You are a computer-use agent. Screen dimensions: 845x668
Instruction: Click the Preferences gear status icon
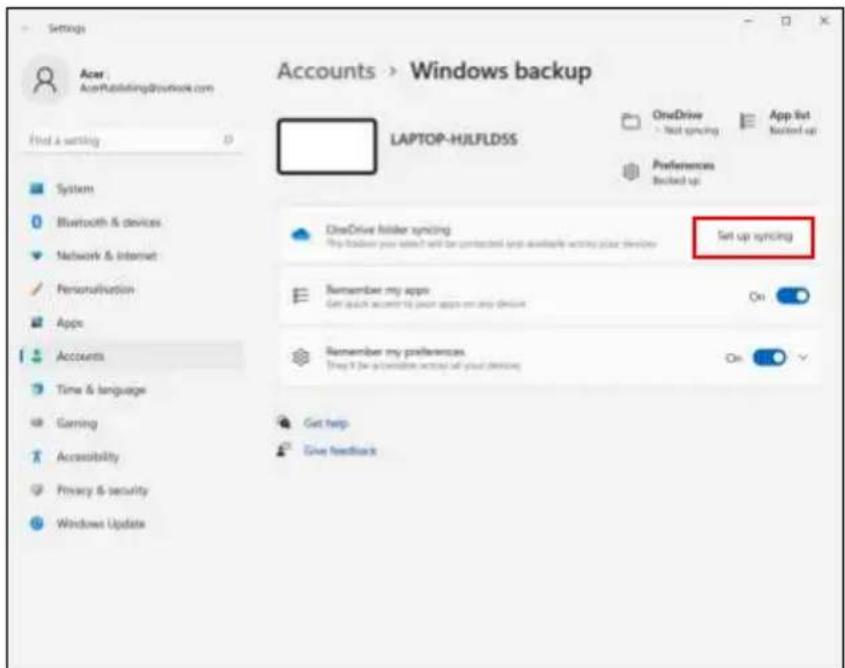click(631, 172)
